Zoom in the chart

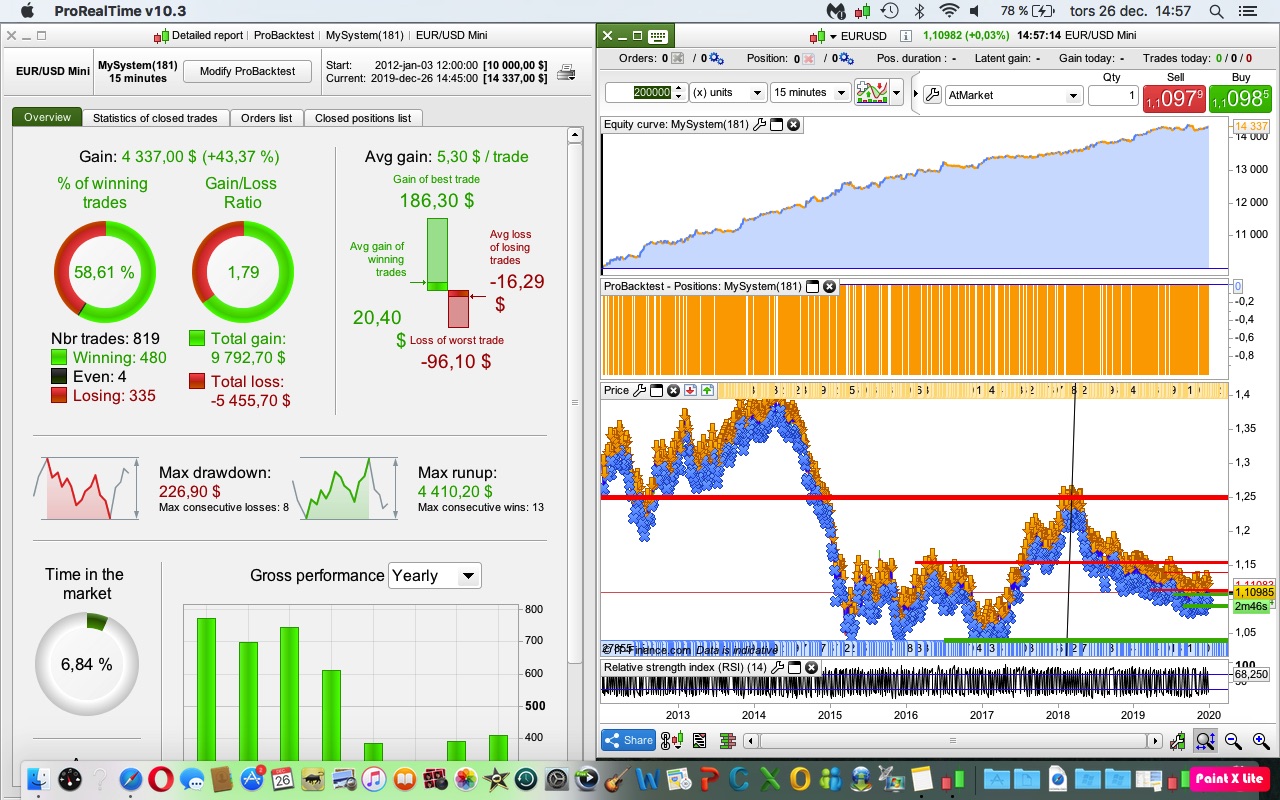click(x=1260, y=741)
